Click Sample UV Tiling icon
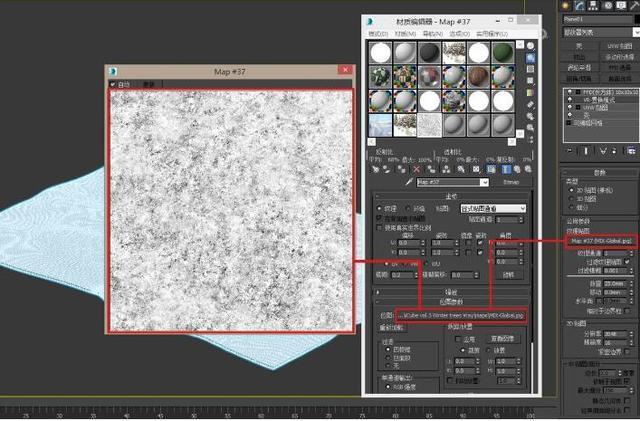Viewport: 640px width, 421px height. click(530, 81)
